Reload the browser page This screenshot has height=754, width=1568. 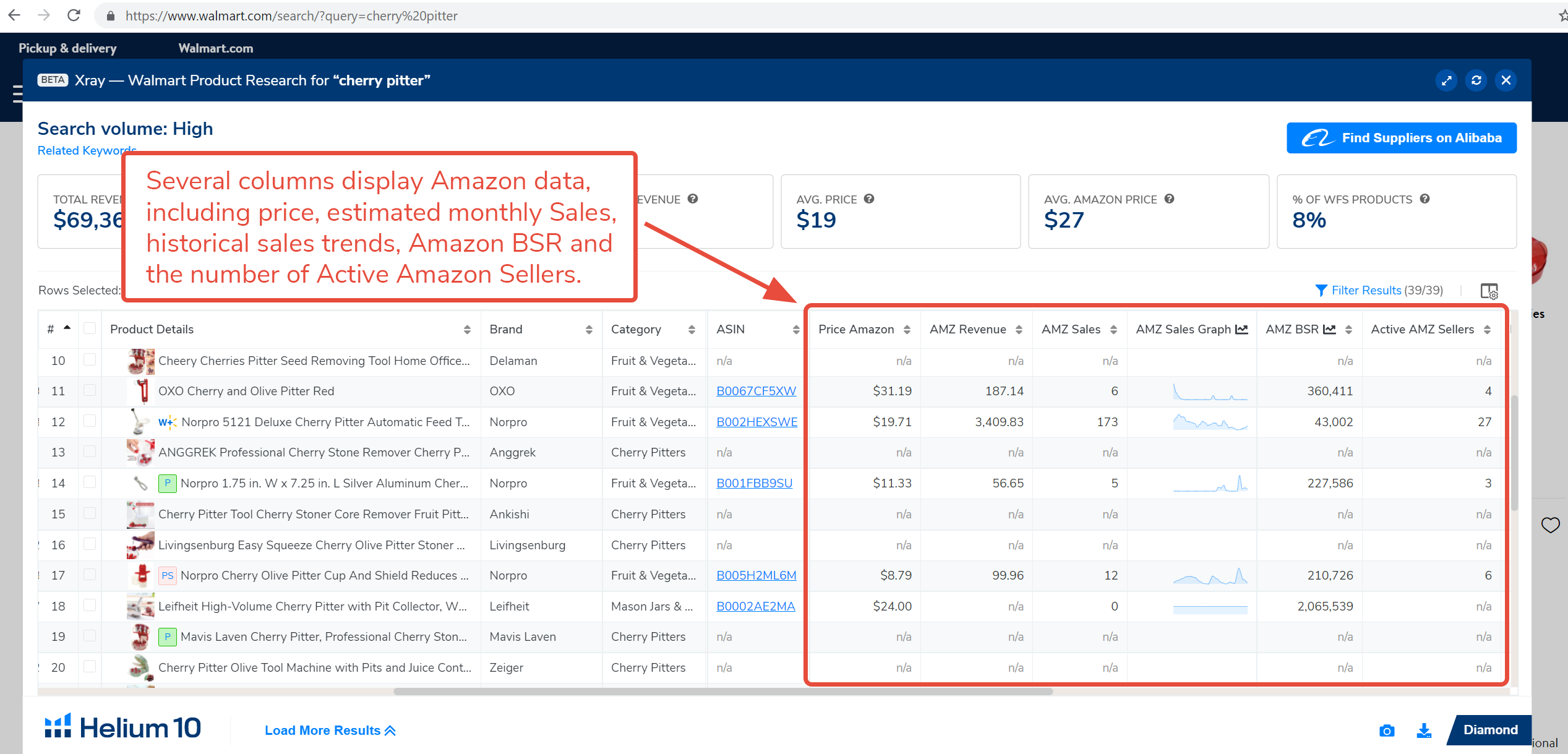74,15
